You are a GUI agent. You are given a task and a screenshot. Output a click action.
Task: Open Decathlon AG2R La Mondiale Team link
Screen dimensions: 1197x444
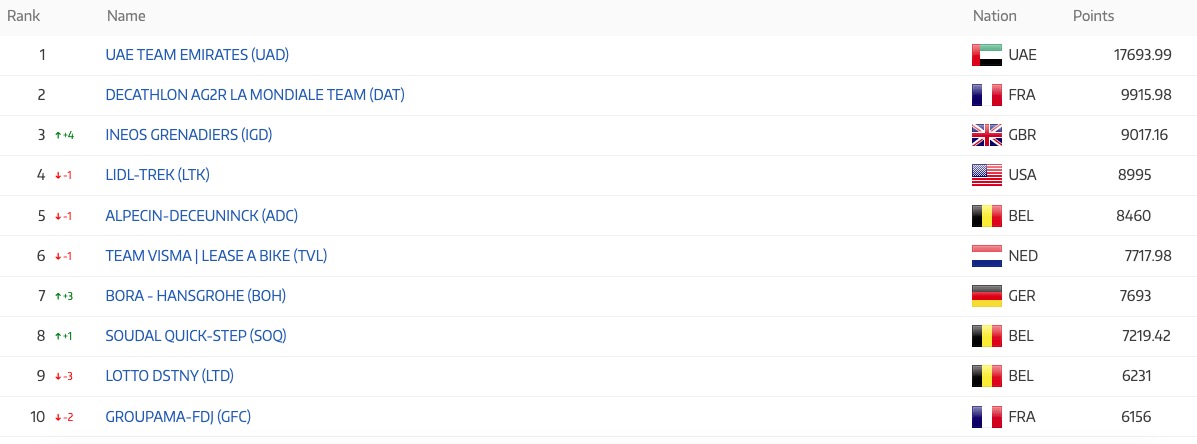pyautogui.click(x=254, y=95)
